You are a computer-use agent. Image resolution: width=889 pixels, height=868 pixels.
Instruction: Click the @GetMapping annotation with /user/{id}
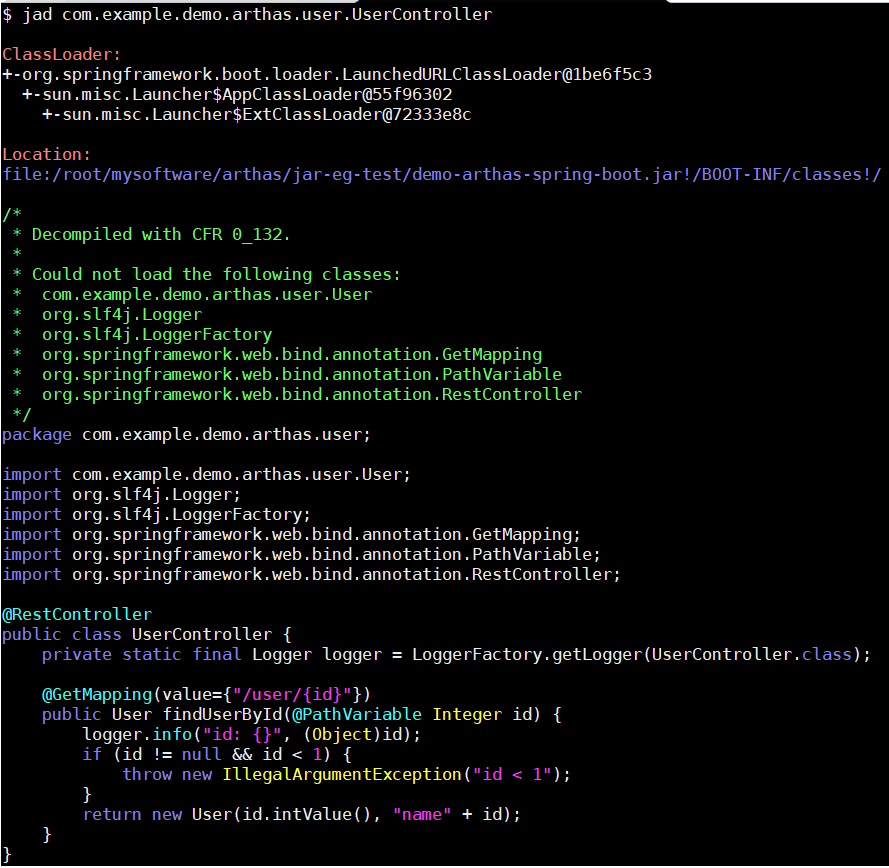206,695
